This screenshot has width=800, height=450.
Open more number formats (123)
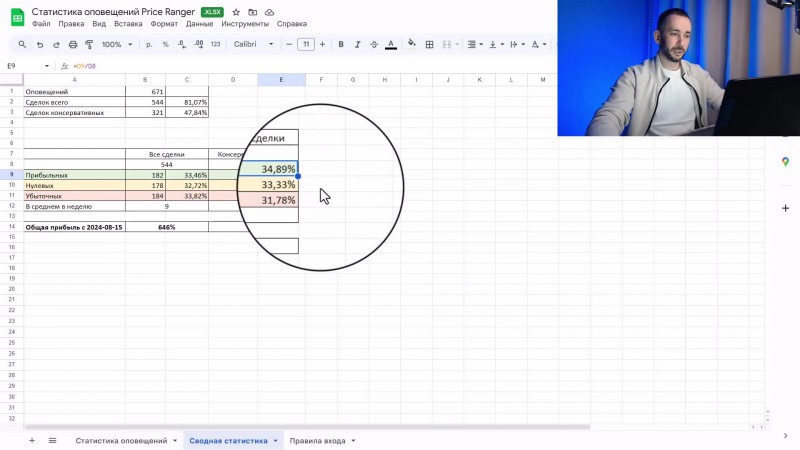coord(215,44)
